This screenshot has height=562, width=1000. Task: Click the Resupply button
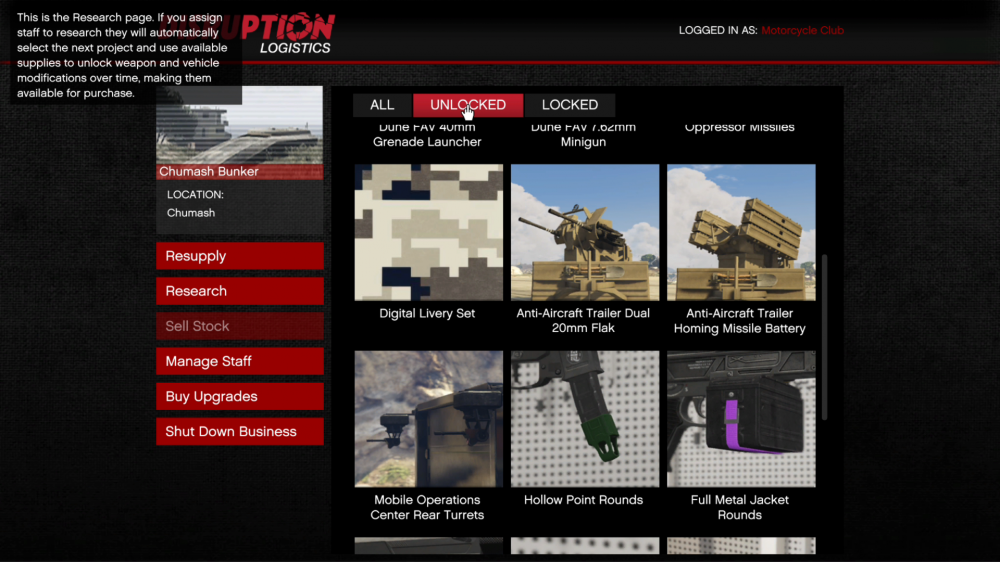(240, 256)
